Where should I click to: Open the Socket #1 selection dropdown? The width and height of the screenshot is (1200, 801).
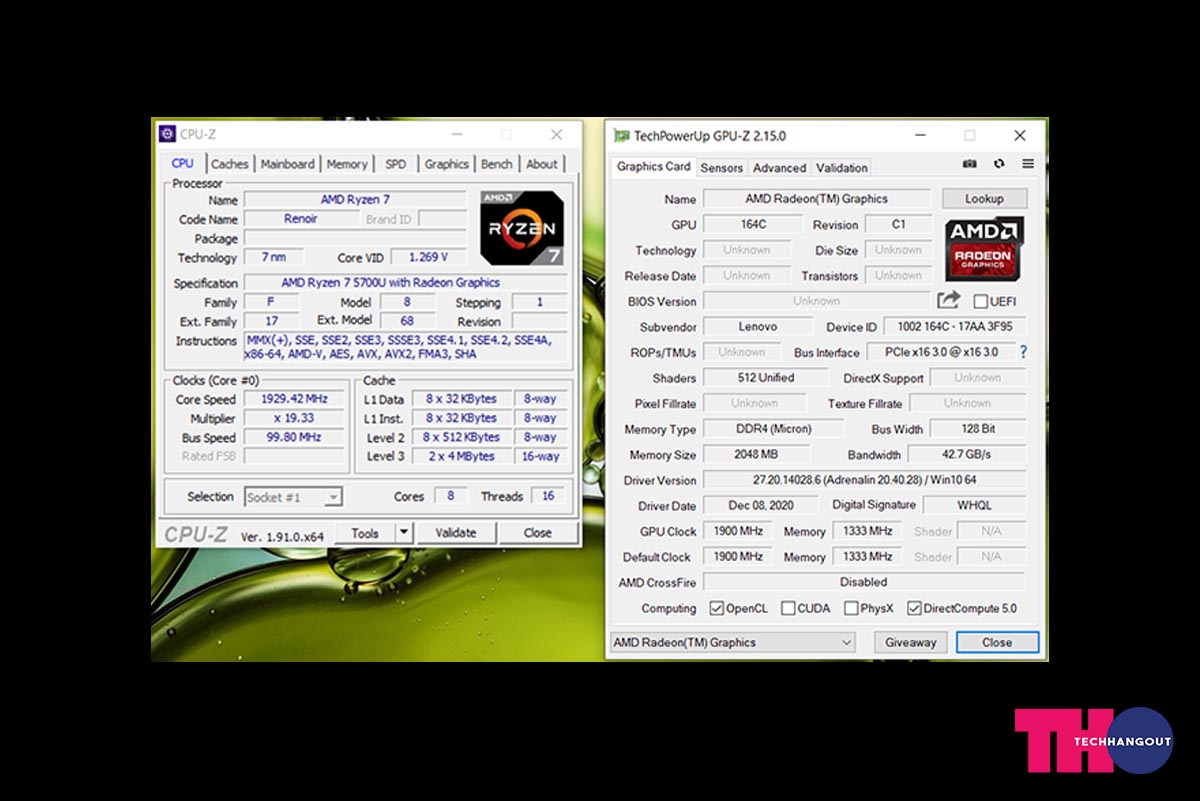point(293,497)
